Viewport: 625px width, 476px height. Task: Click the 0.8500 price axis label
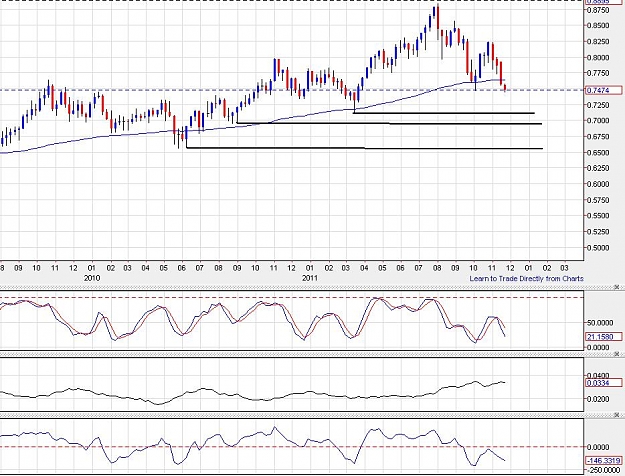pyautogui.click(x=599, y=26)
